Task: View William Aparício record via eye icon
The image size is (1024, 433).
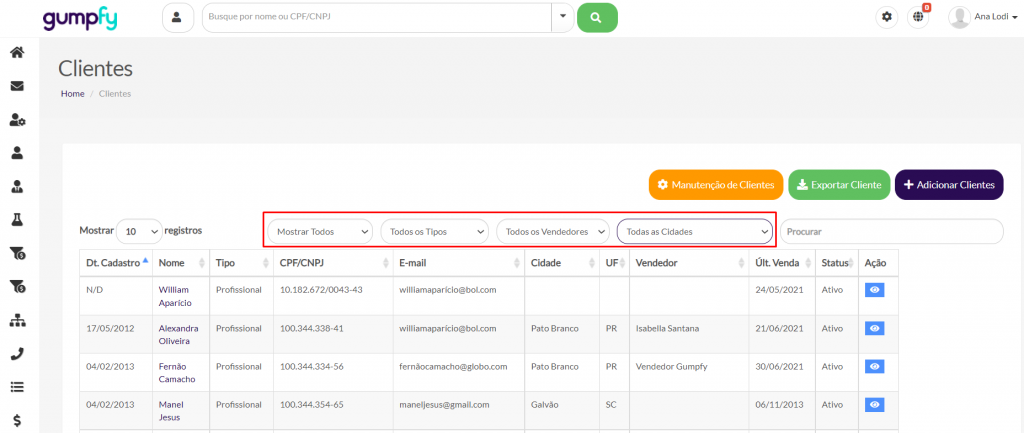Action: (x=875, y=289)
